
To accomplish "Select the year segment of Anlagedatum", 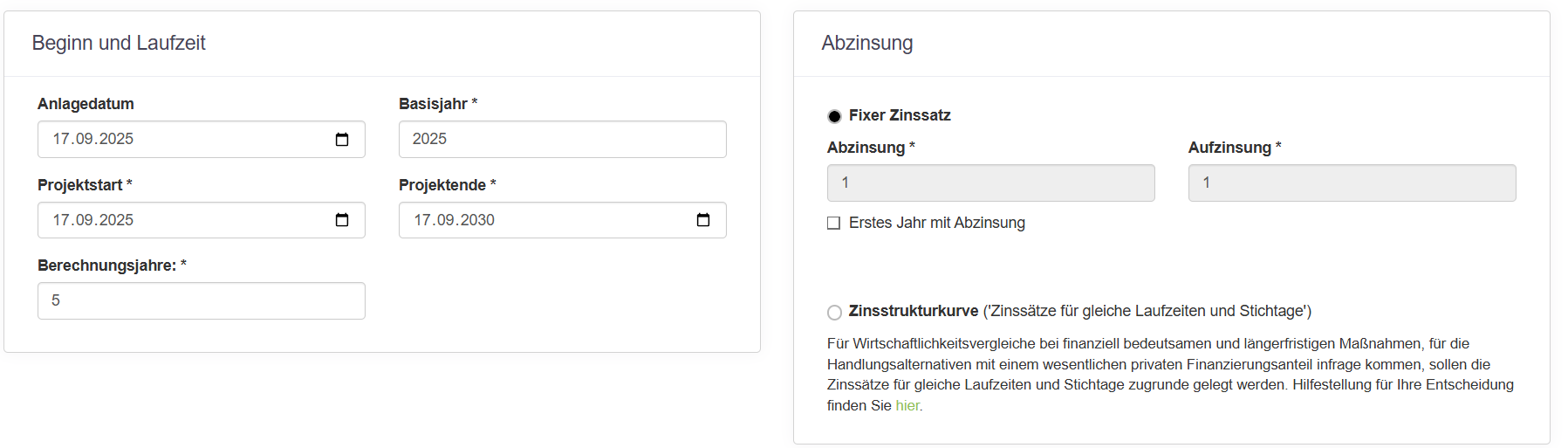I will [x=116, y=140].
